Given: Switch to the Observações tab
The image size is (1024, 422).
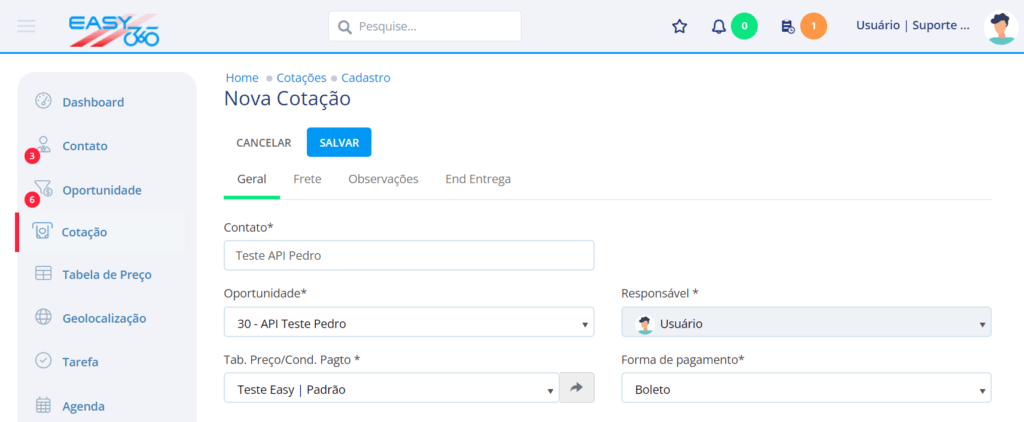Looking at the screenshot, I should (x=383, y=179).
